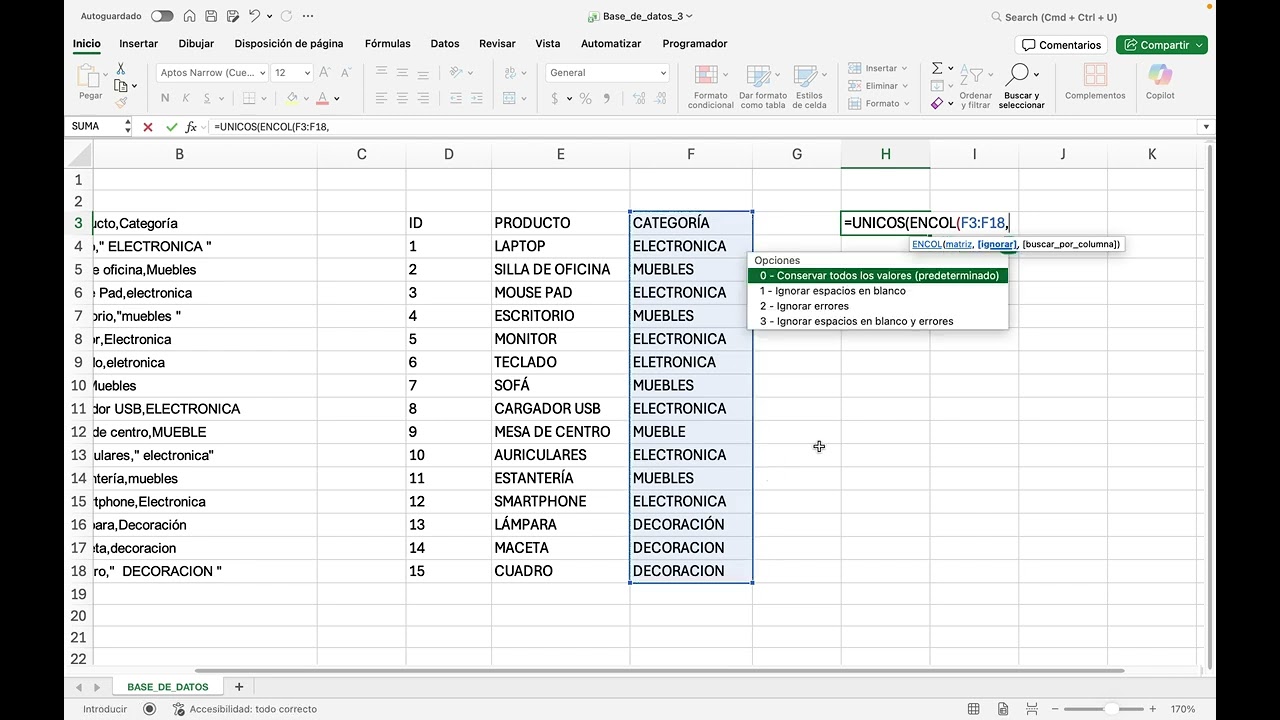Toggle the Autoguardado switch
This screenshot has height=720, width=1280.
[x=162, y=16]
